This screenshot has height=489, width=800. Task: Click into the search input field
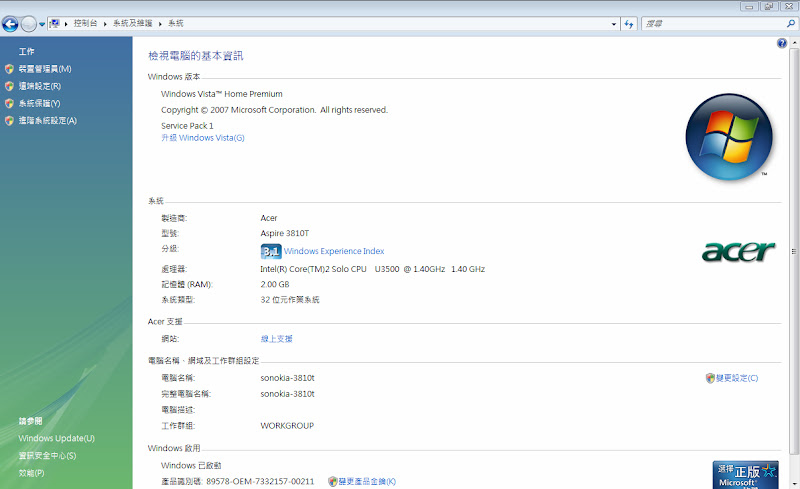point(713,24)
